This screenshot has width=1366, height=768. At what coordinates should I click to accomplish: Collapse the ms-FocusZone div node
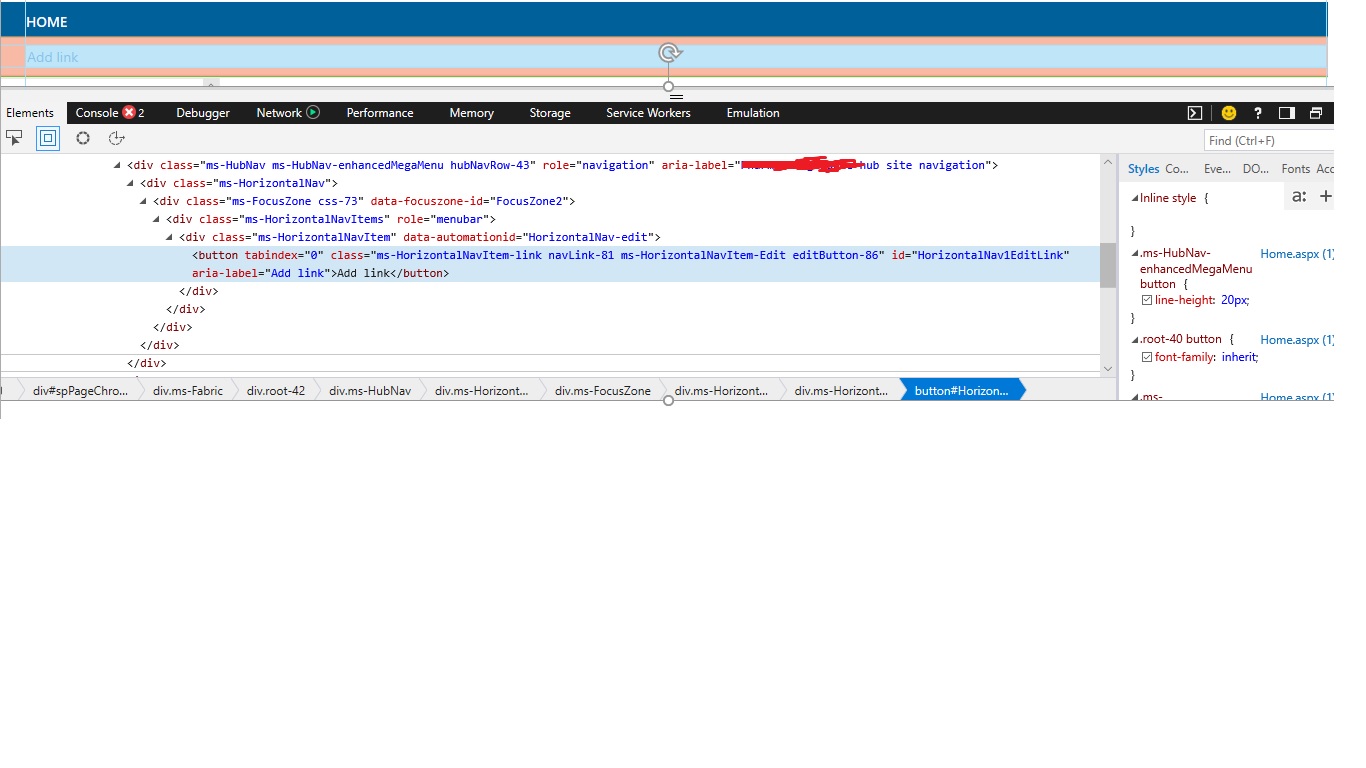pyautogui.click(x=144, y=201)
